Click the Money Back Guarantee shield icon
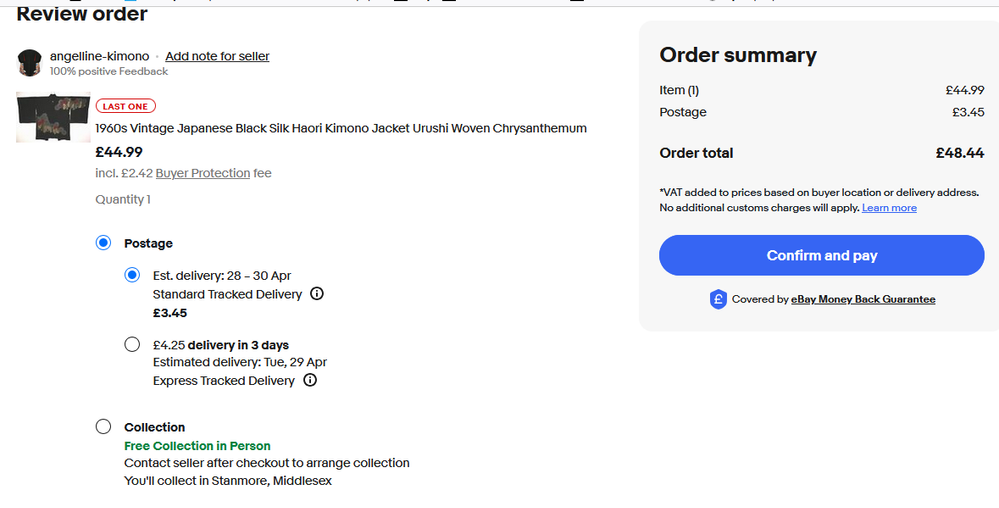The image size is (999, 508). 718,299
